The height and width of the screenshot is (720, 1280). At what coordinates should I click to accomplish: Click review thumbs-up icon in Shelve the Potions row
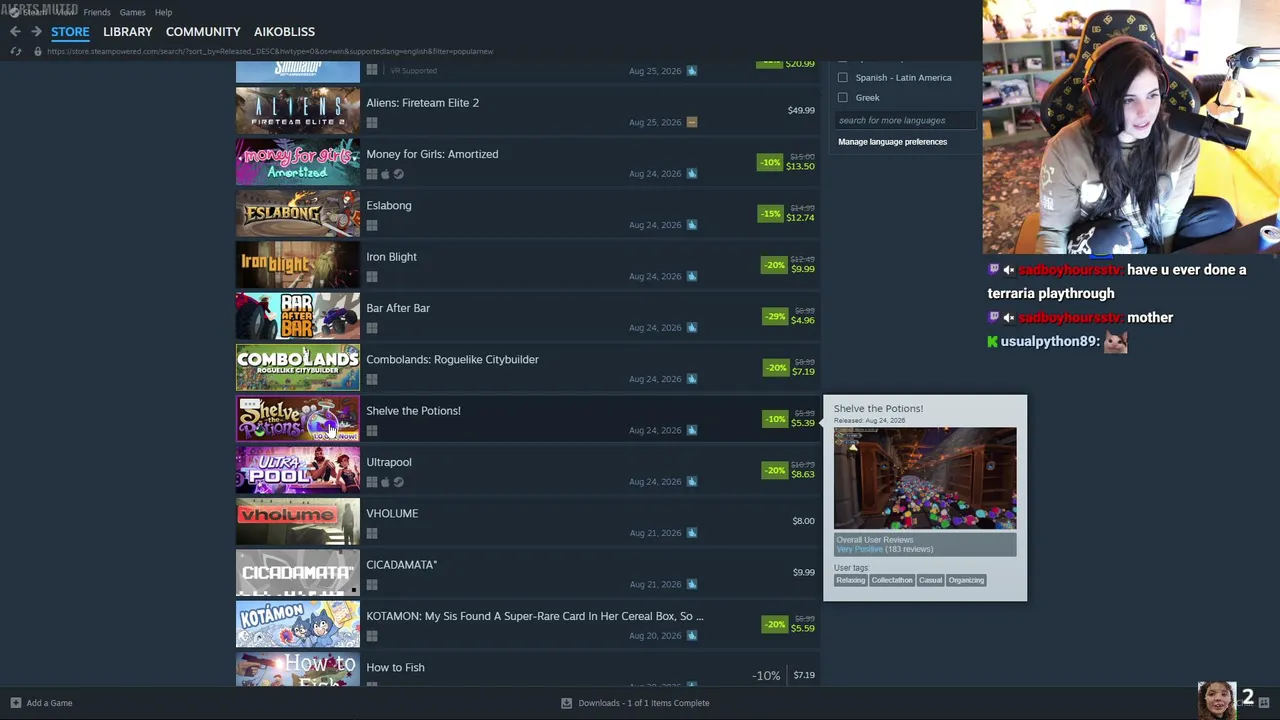(691, 430)
